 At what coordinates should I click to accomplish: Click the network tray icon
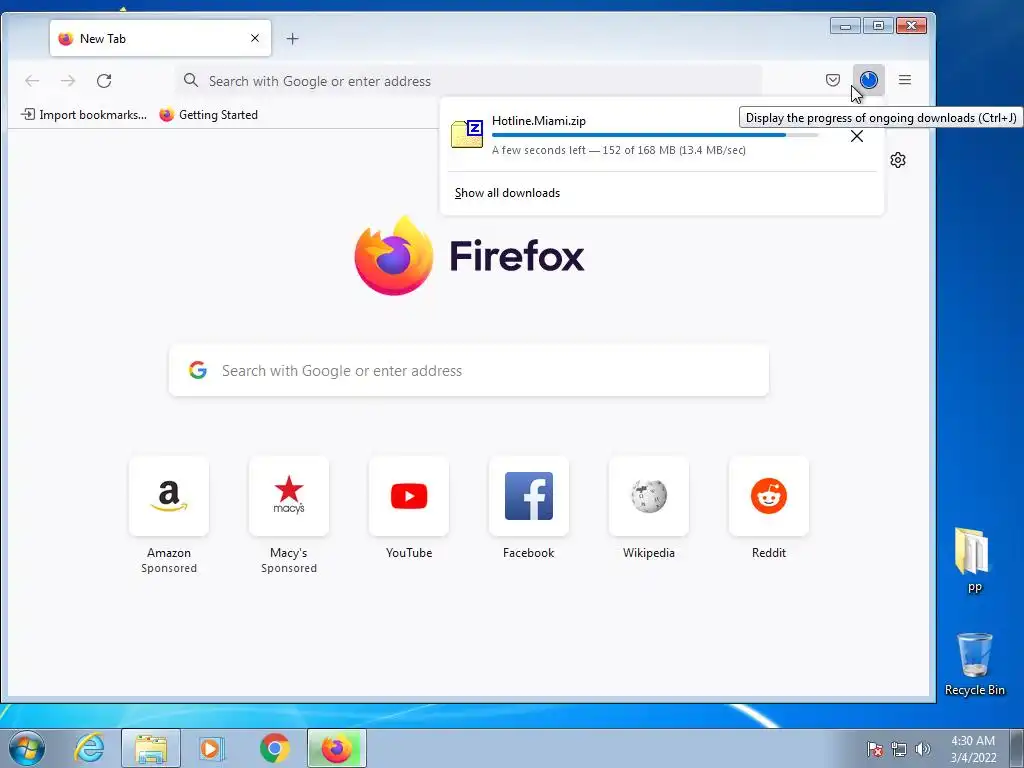point(899,749)
